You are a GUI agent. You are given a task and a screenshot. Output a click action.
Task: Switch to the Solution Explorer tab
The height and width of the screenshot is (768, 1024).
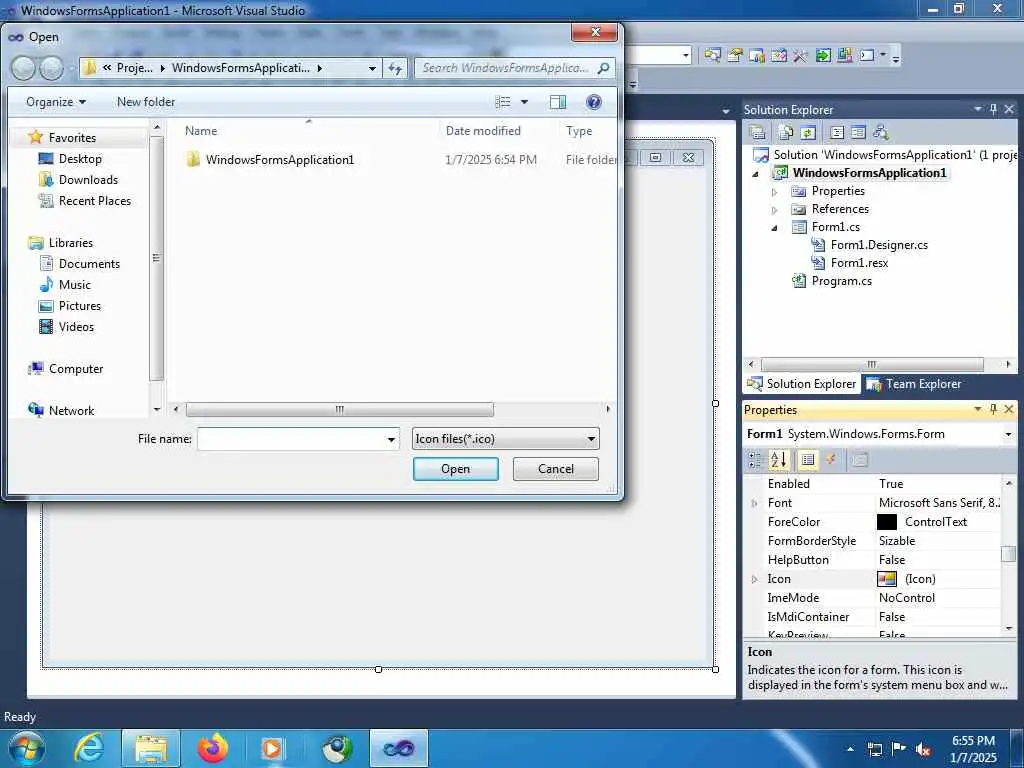click(801, 384)
